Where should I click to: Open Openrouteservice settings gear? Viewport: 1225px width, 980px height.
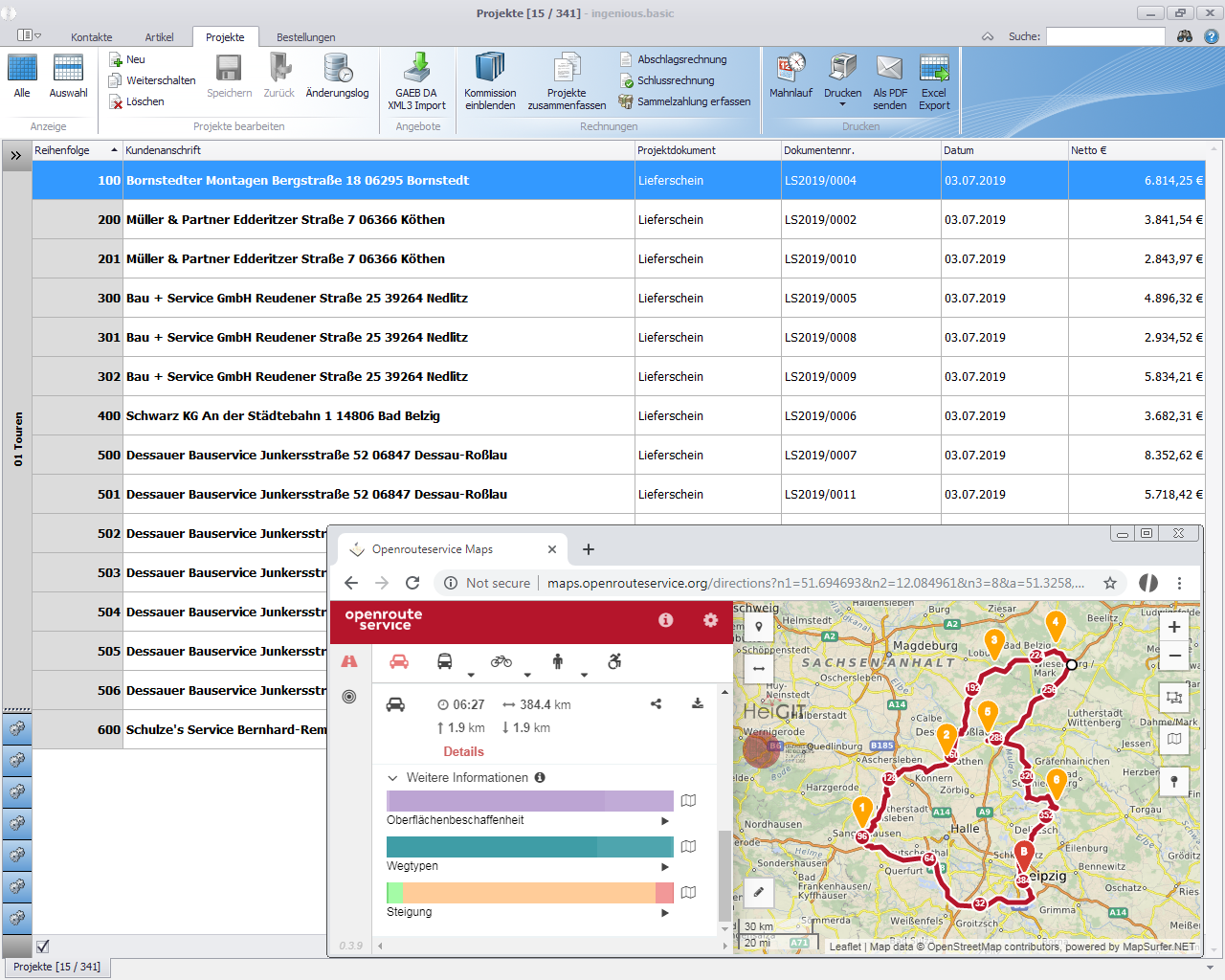pyautogui.click(x=710, y=620)
